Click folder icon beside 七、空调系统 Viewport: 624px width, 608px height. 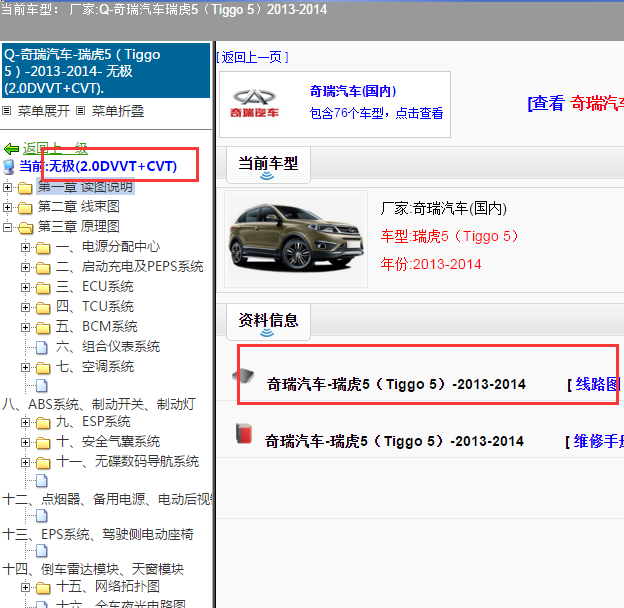click(43, 368)
